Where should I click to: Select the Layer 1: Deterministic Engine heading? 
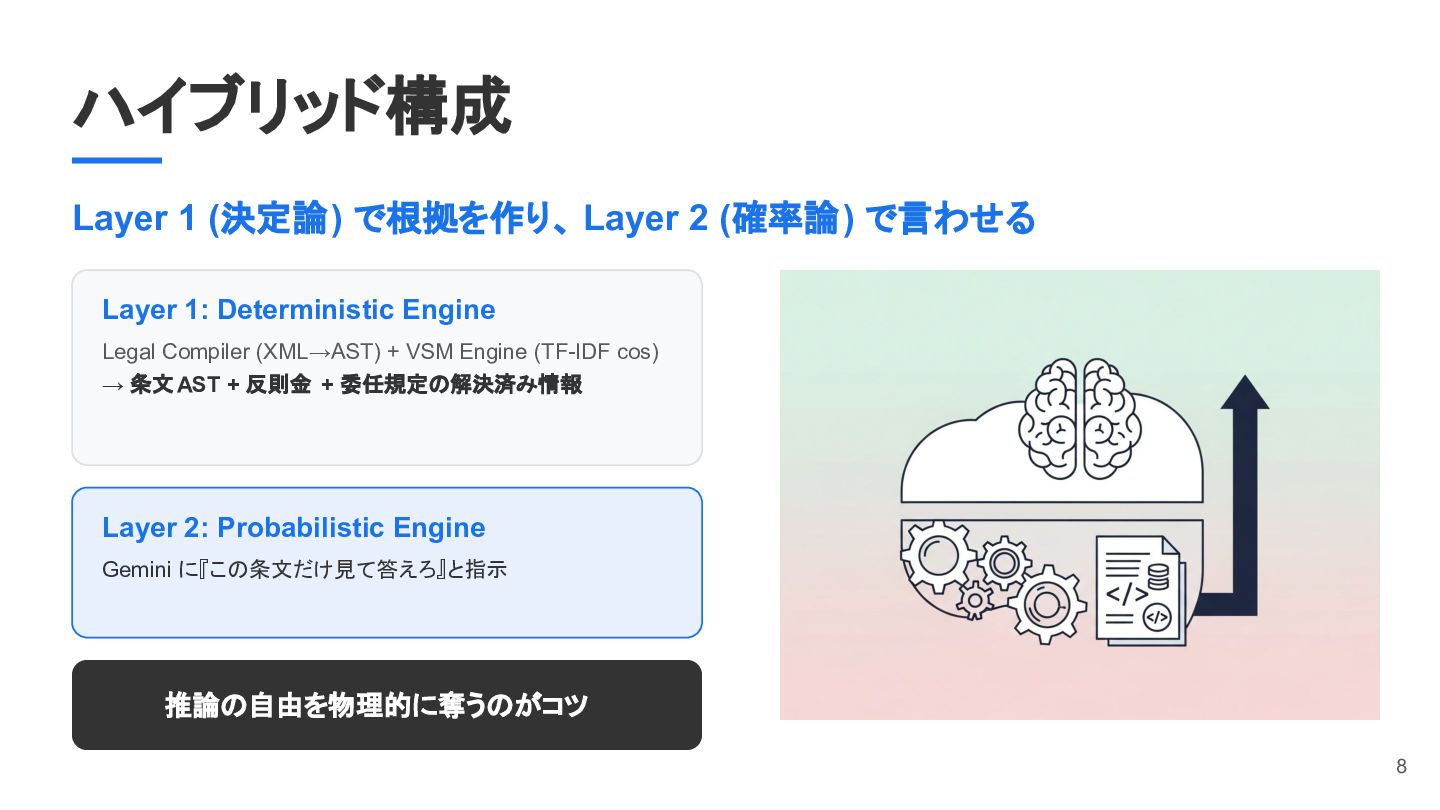pyautogui.click(x=299, y=310)
